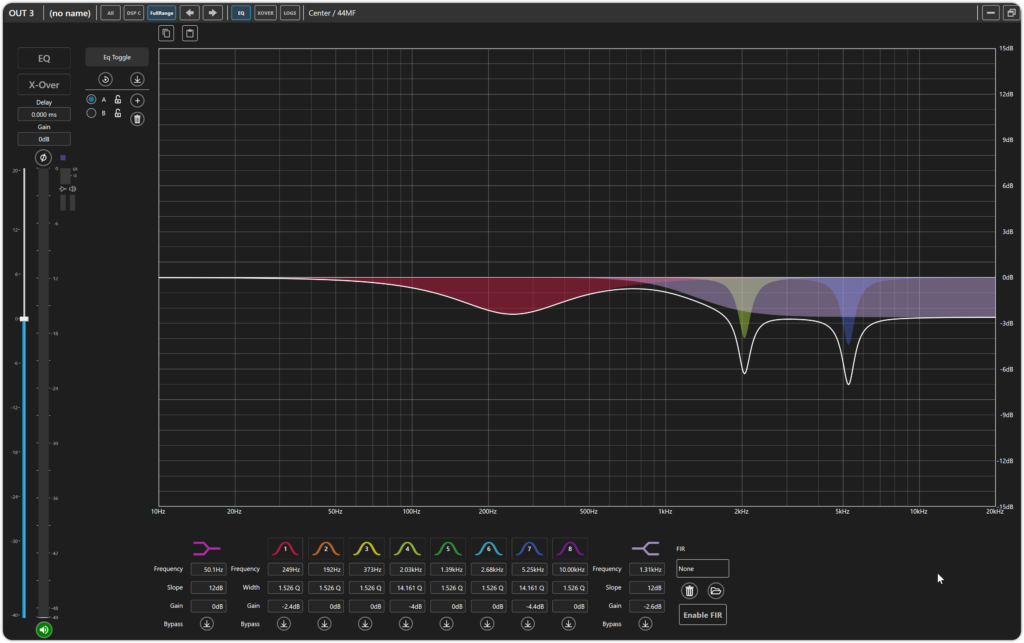The image size is (1024, 643).
Task: Open FIR file with folder icon
Action: tap(716, 591)
